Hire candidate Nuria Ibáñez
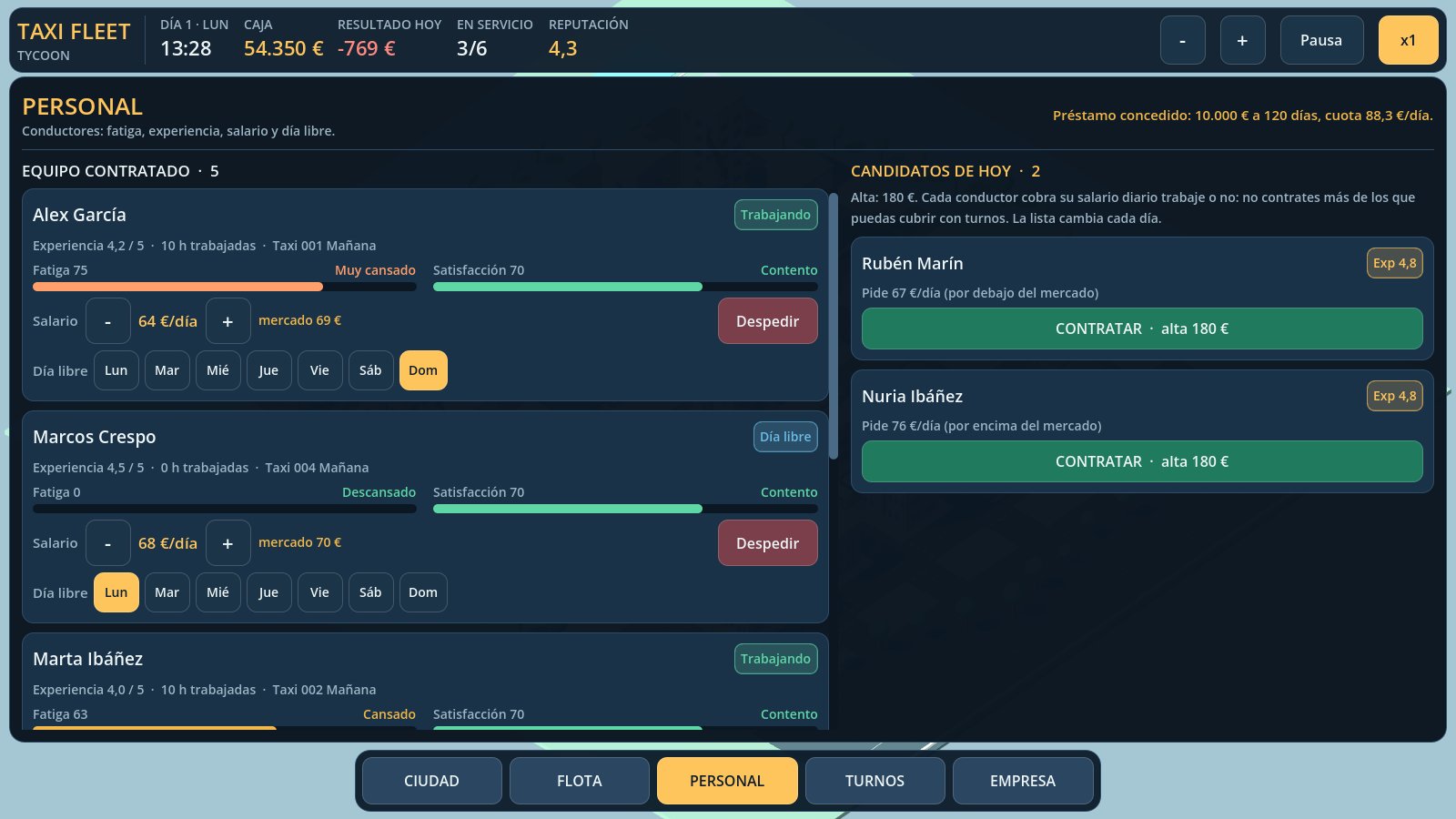Image resolution: width=1456 pixels, height=819 pixels. click(1142, 461)
